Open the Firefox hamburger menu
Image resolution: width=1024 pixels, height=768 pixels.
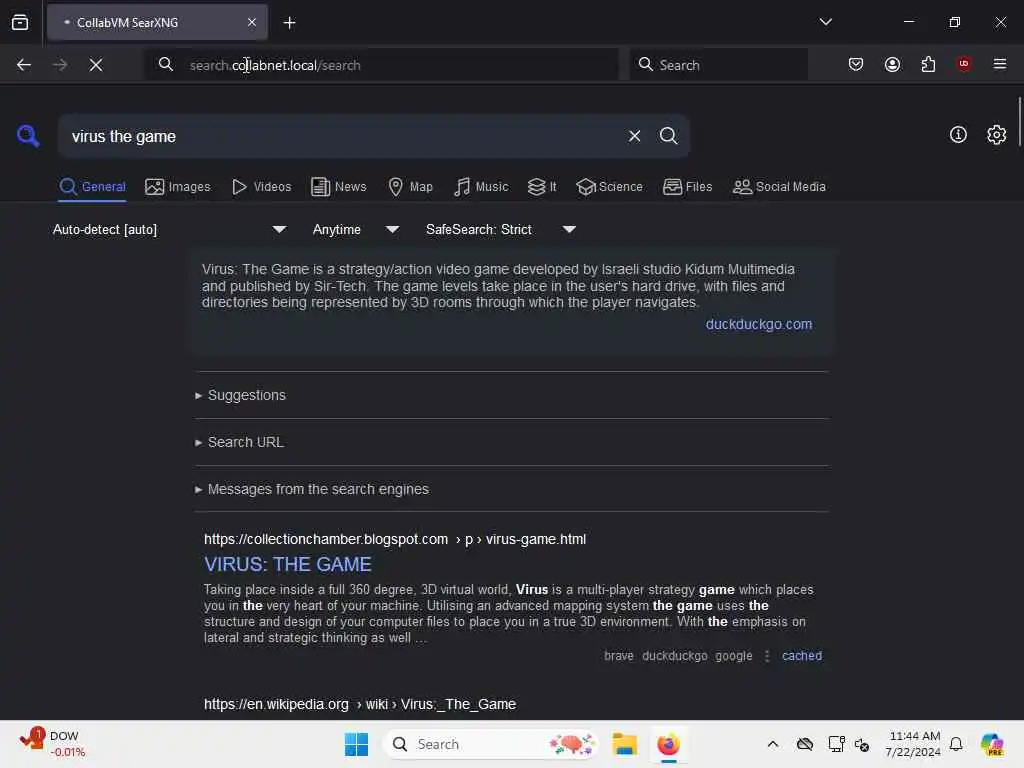(x=999, y=64)
